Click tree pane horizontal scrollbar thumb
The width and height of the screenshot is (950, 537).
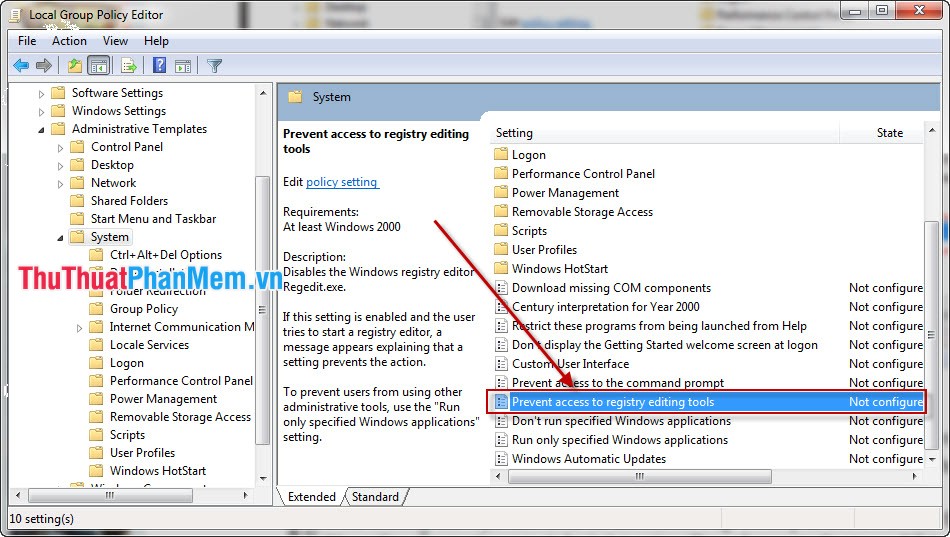[110, 495]
